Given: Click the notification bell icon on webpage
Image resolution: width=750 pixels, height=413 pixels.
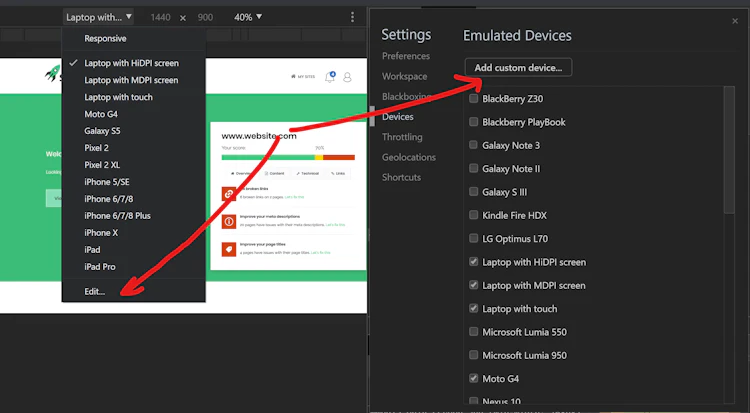Looking at the screenshot, I should 330,77.
